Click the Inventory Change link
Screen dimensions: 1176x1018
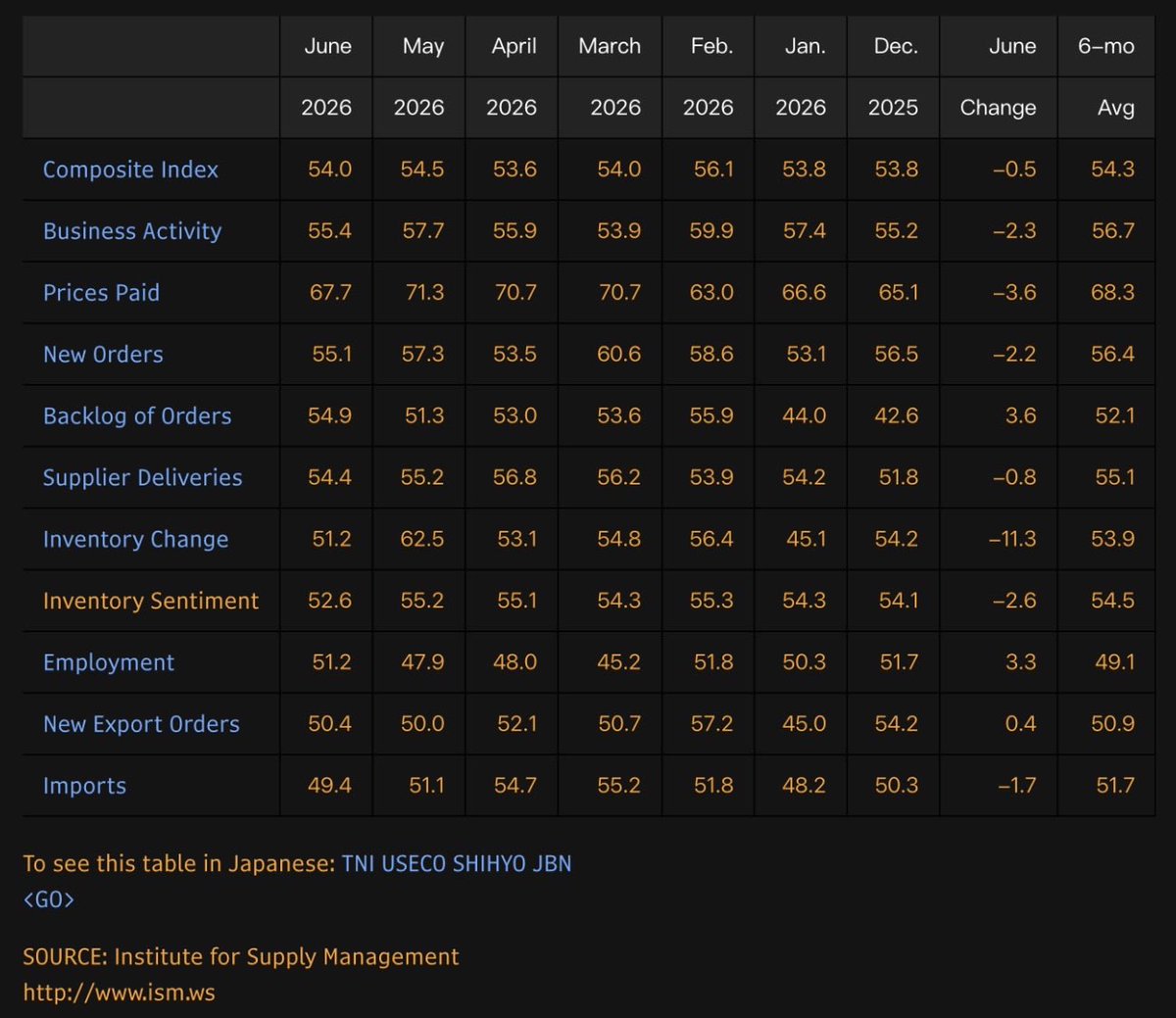[135, 540]
